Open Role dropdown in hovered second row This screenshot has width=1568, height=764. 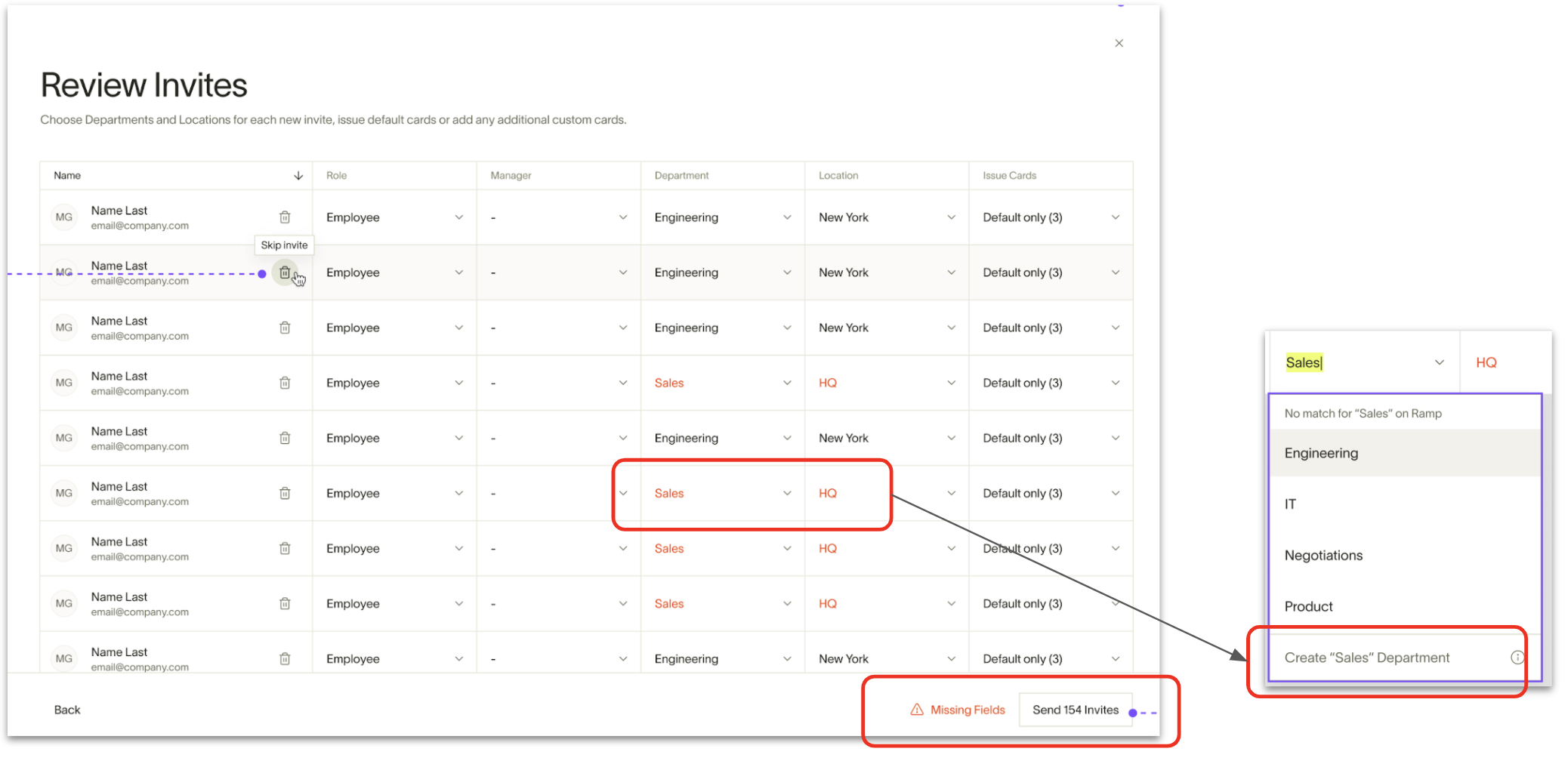[x=394, y=273]
